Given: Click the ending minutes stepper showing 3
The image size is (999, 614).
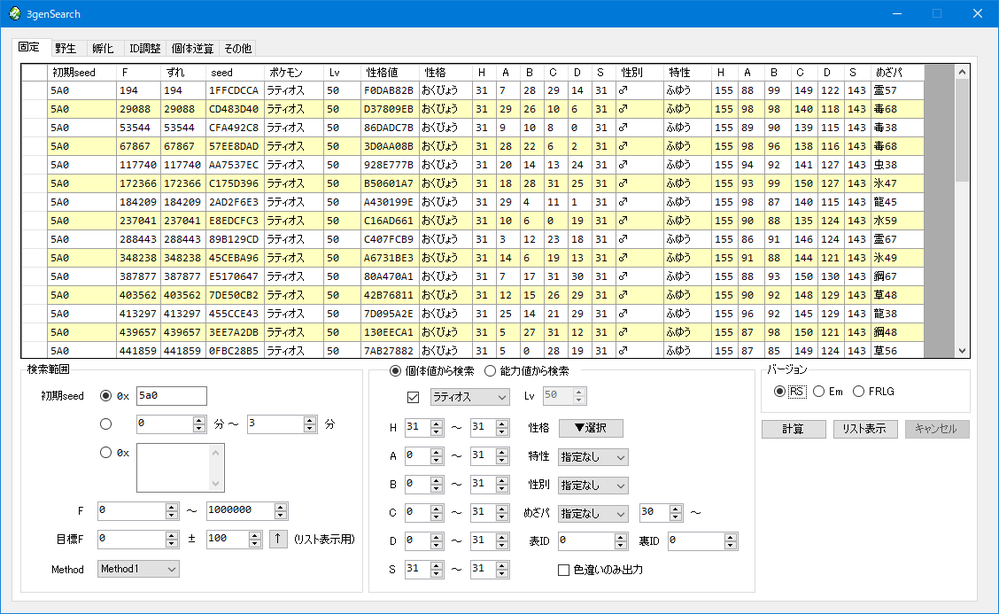Looking at the screenshot, I should point(282,424).
